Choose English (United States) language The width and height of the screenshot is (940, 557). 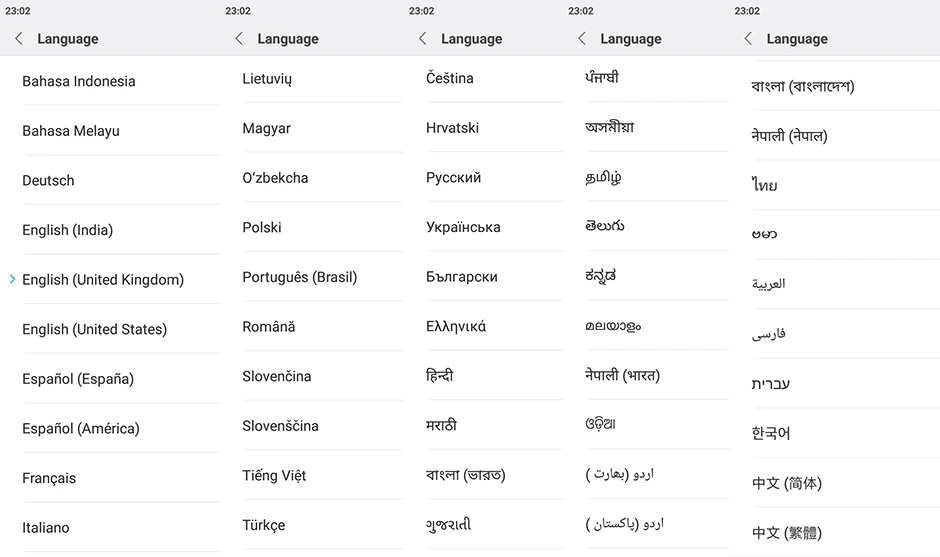click(x=114, y=329)
